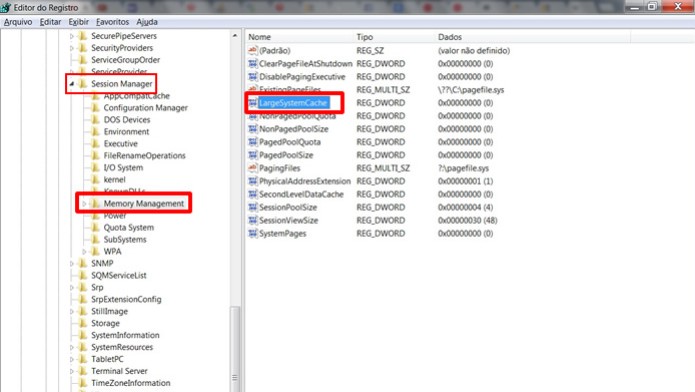Select the SystemInformation key label
695x392 pixels.
point(125,335)
